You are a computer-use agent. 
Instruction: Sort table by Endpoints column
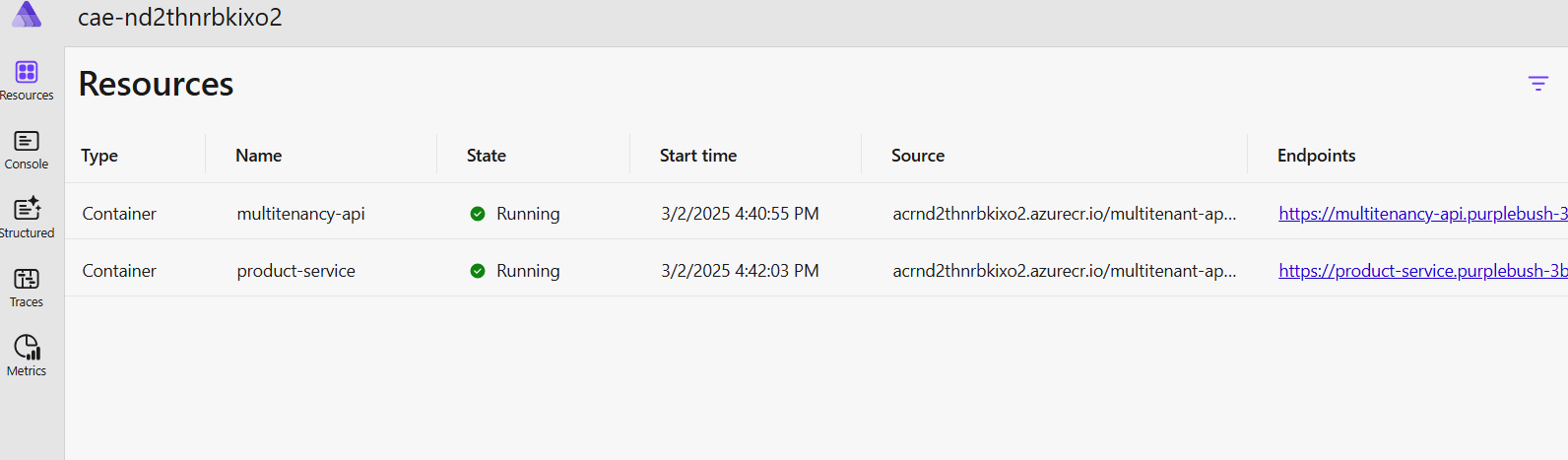1317,156
